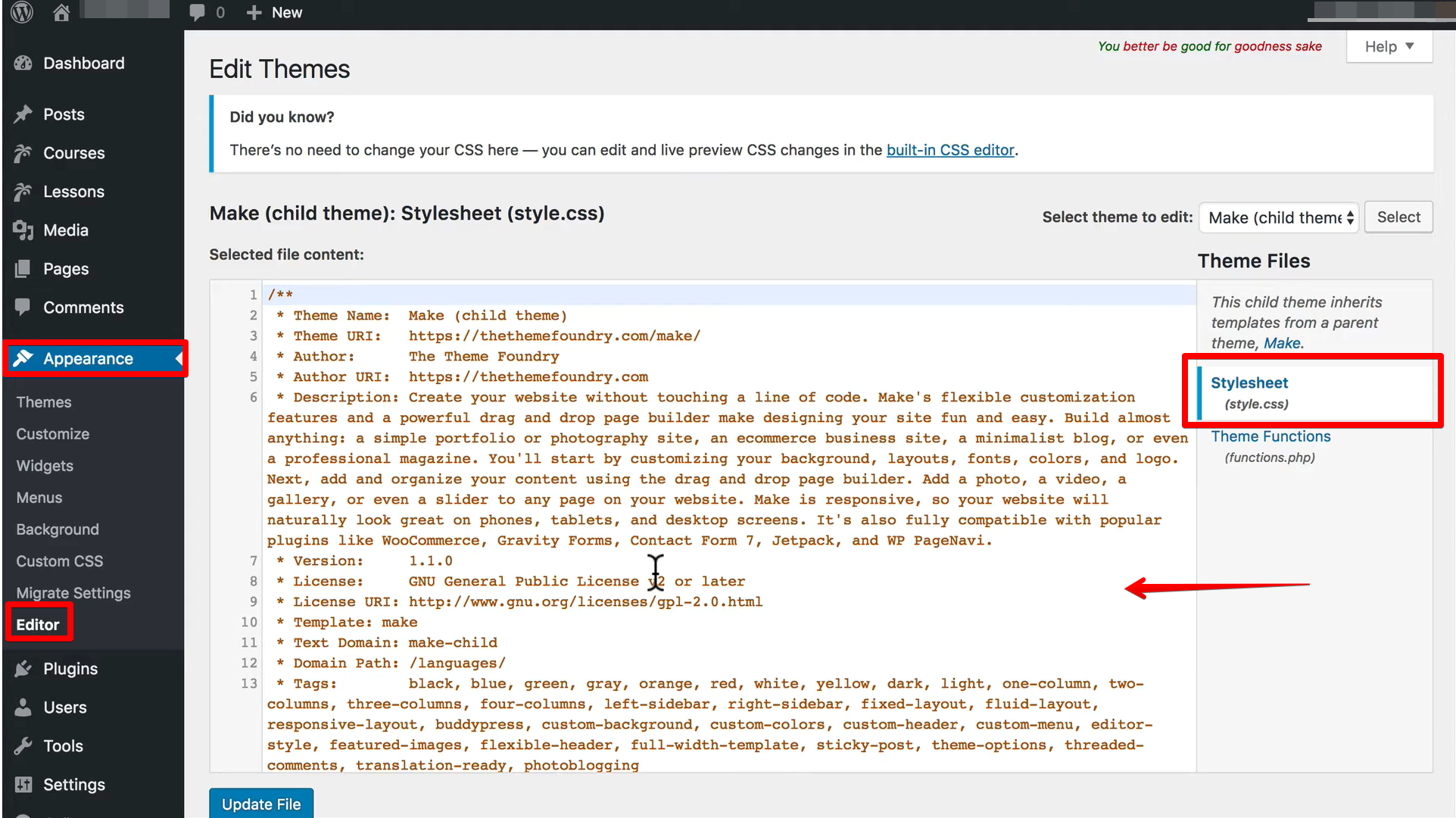This screenshot has width=1456, height=818.
Task: Open the theme selection dropdown
Action: (1280, 217)
